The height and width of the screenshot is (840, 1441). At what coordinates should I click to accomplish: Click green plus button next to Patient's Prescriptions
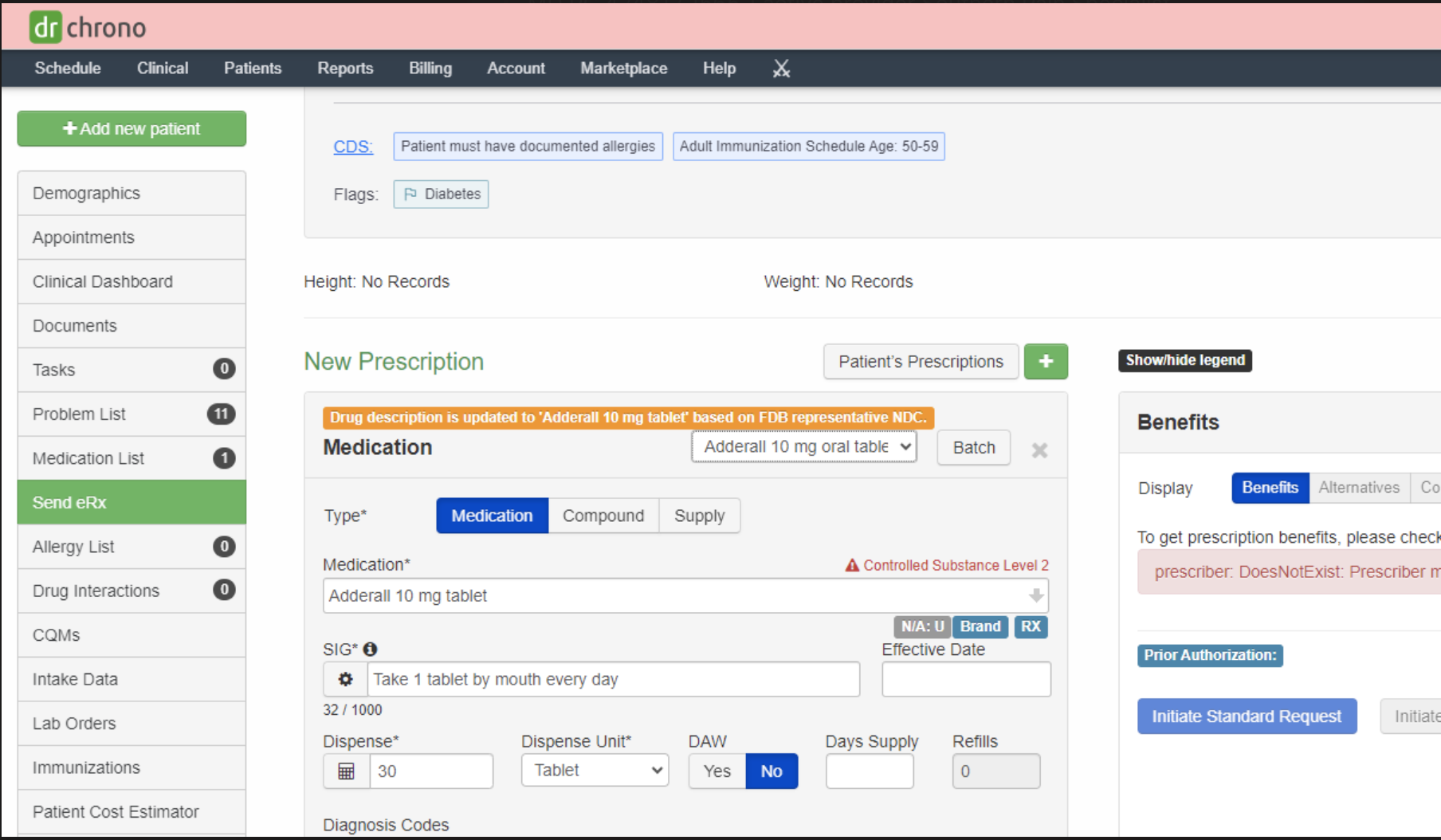[x=1046, y=362]
